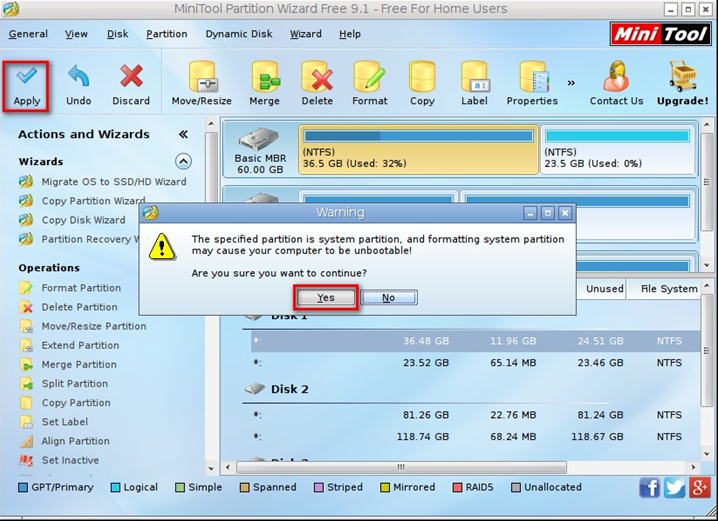This screenshot has width=718, height=521.
Task: Select Align Partition operation
Action: pyautogui.click(x=76, y=441)
